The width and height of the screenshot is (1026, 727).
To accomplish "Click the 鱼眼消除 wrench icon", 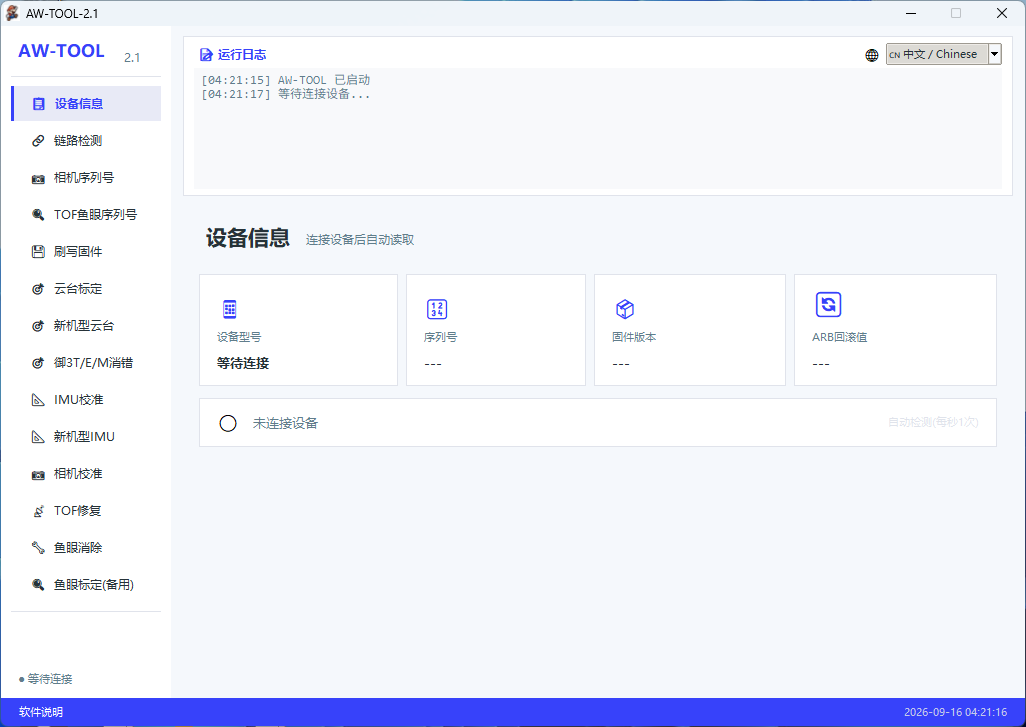I will (x=39, y=548).
